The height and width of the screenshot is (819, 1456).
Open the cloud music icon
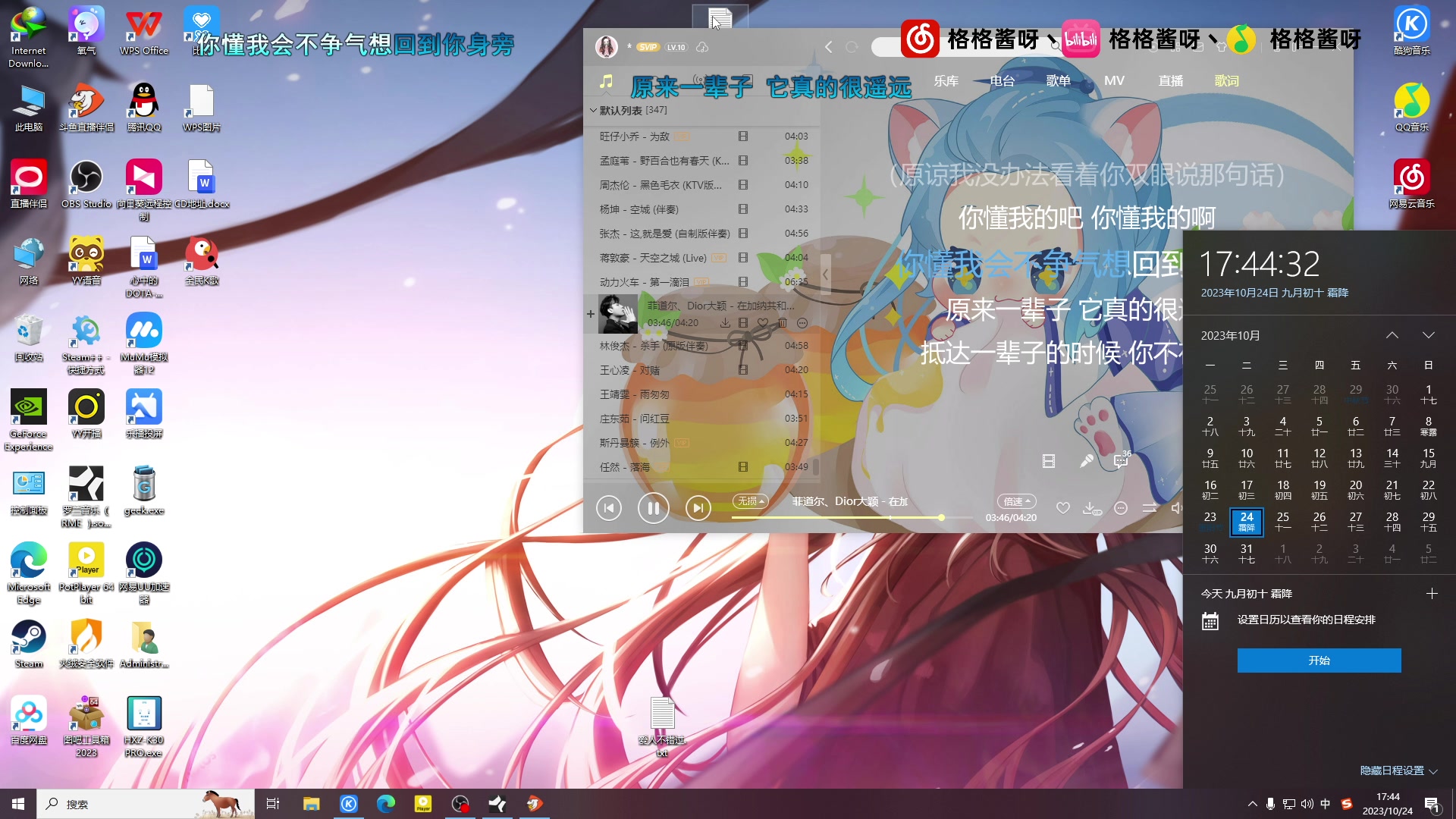[702, 47]
